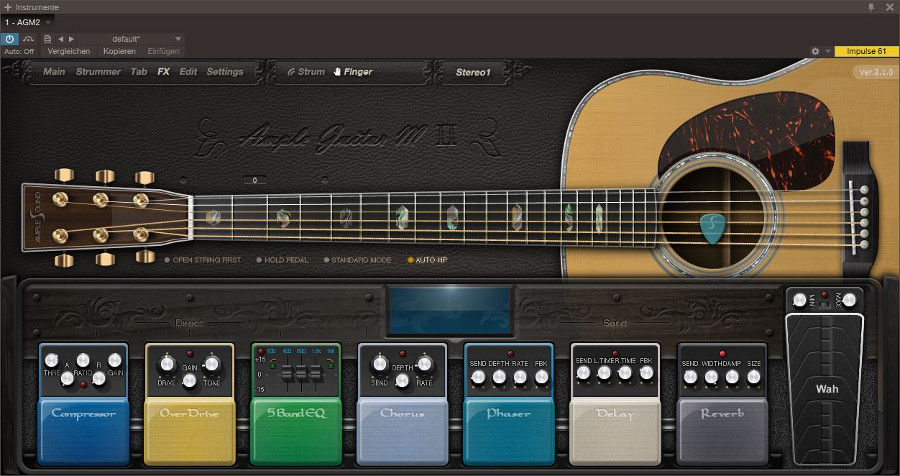Open the preset file icon

48,39
